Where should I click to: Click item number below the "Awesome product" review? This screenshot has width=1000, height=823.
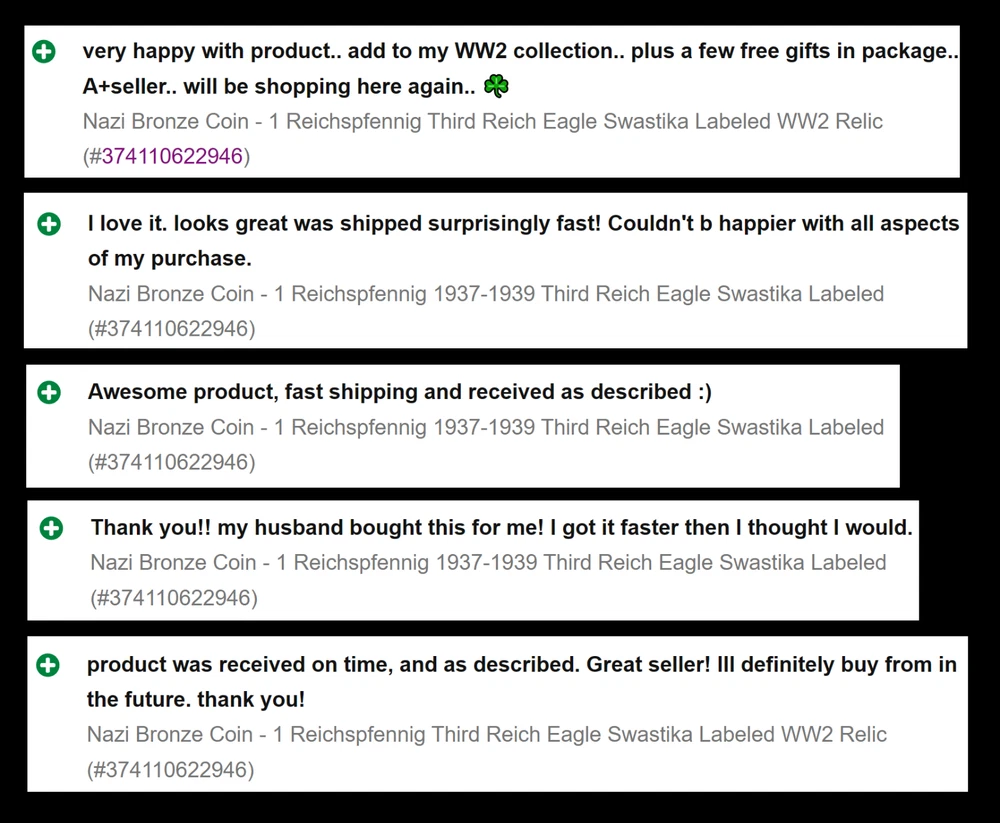click(x=171, y=462)
